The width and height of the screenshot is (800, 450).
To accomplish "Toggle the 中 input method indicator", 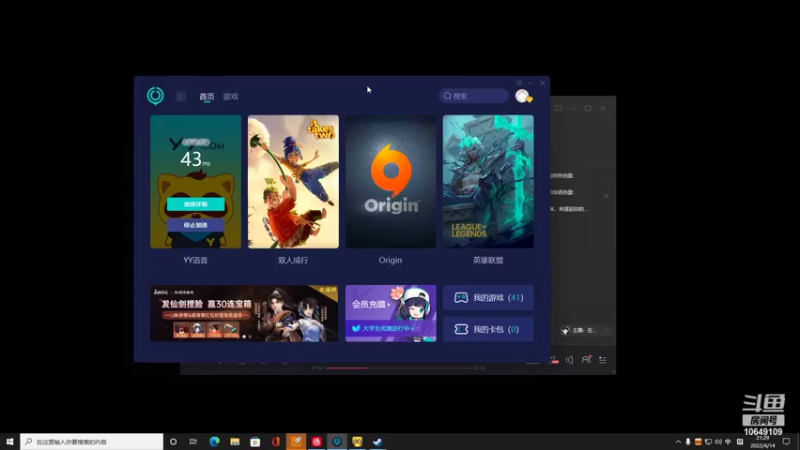I will click(728, 441).
